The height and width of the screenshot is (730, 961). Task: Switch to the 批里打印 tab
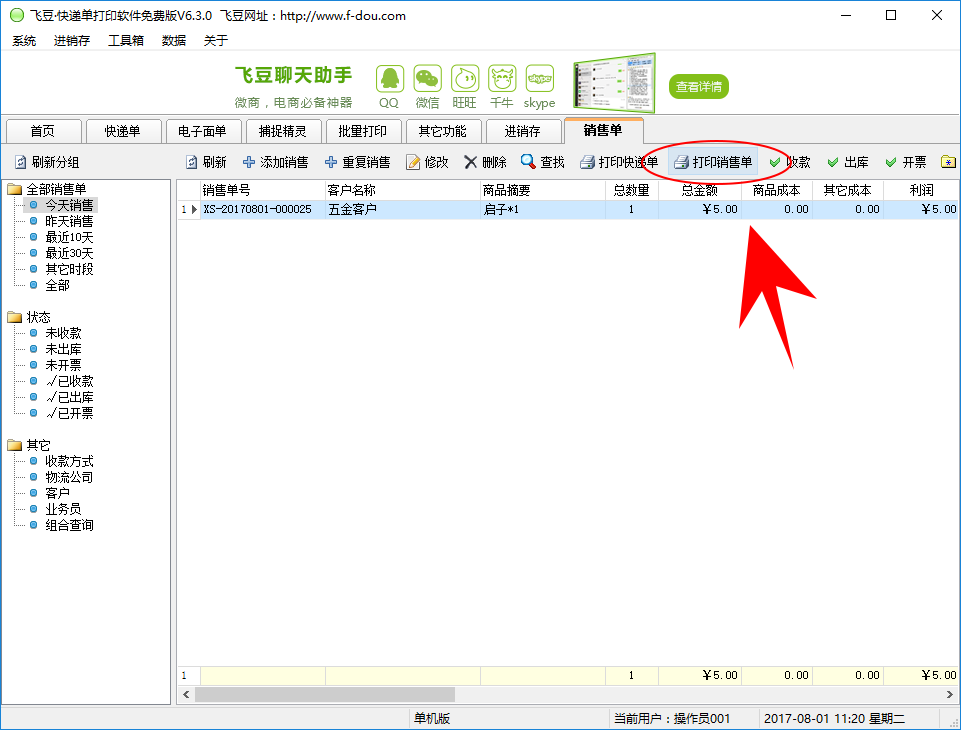click(362, 131)
